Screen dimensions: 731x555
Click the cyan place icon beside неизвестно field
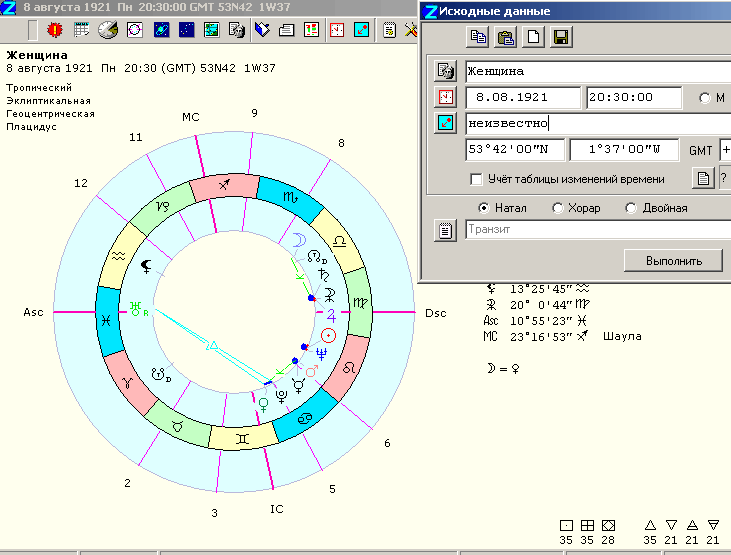pos(446,123)
